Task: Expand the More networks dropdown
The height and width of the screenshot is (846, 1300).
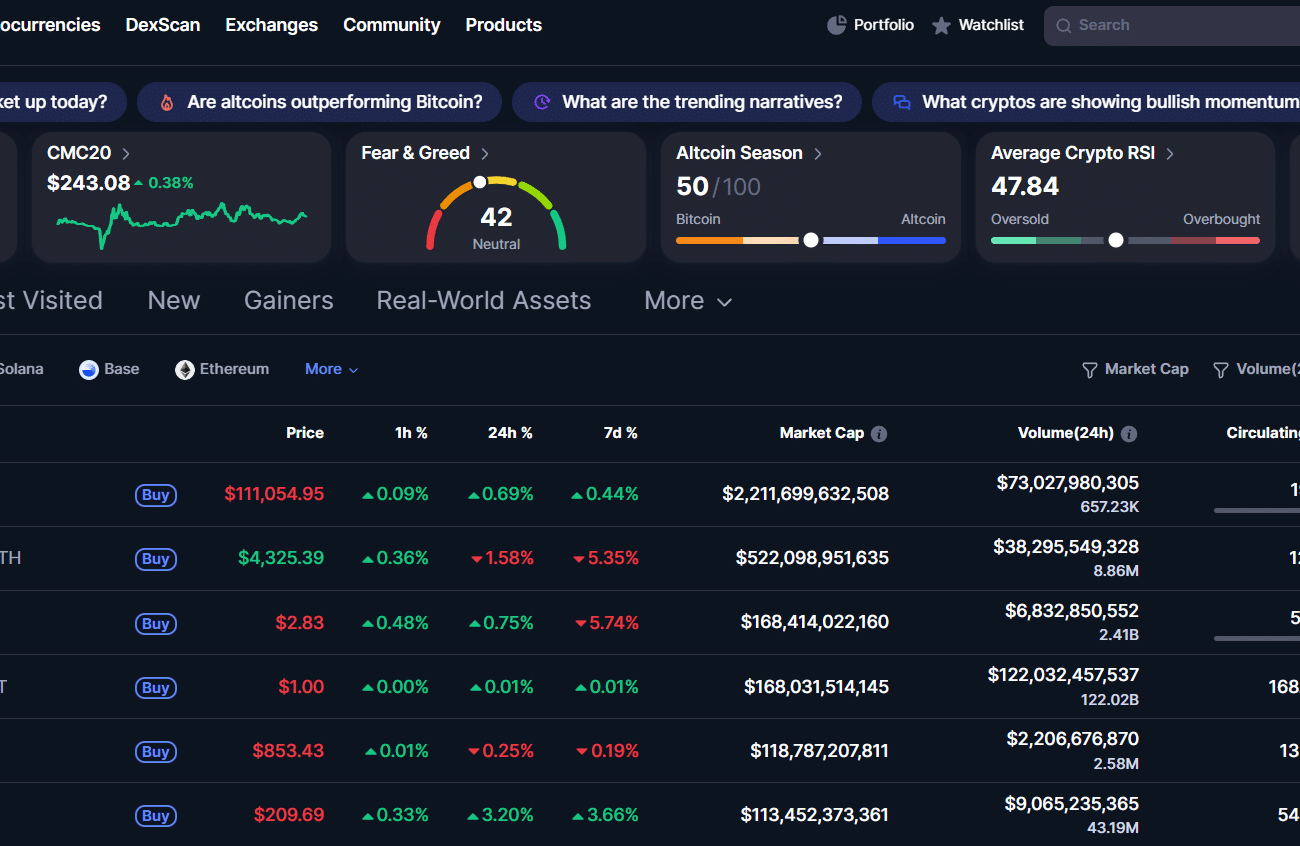Action: coord(331,369)
